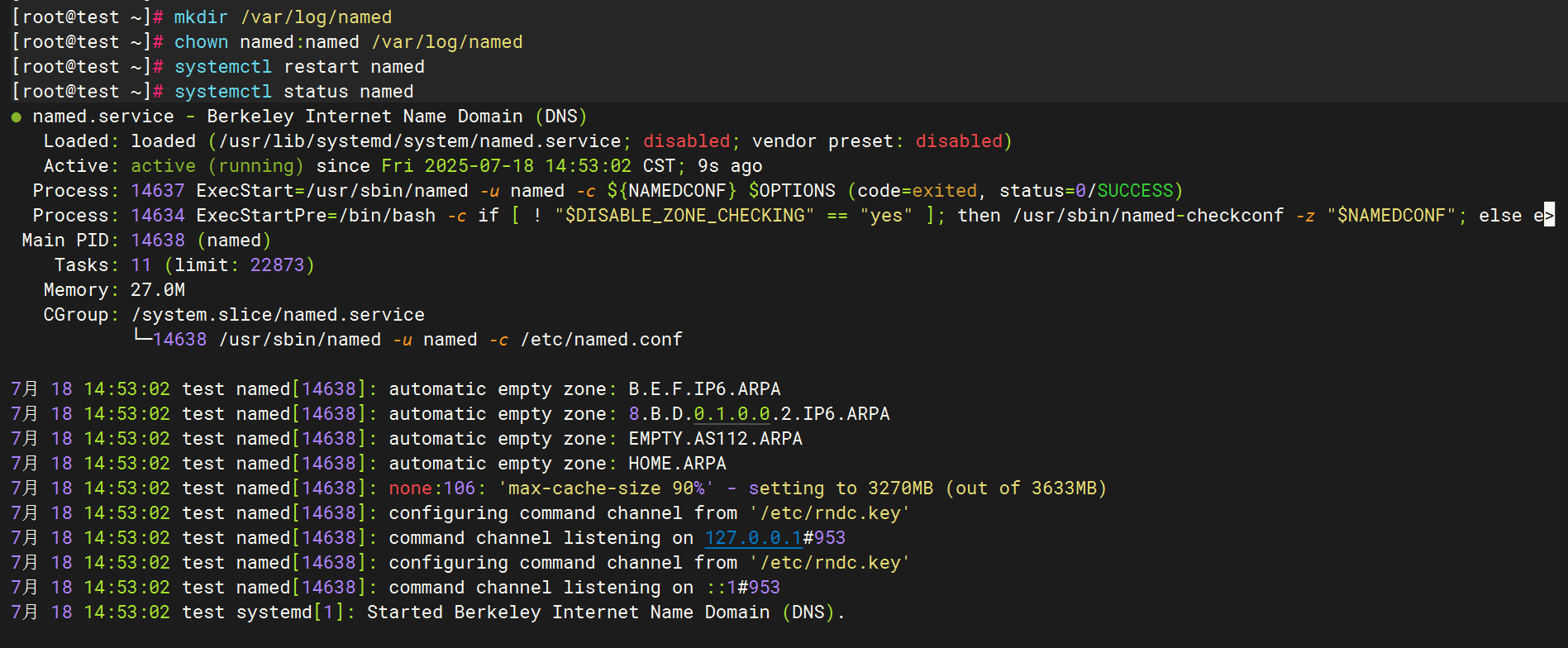
Task: Click the '::1#953' listening address
Action: coord(742,588)
